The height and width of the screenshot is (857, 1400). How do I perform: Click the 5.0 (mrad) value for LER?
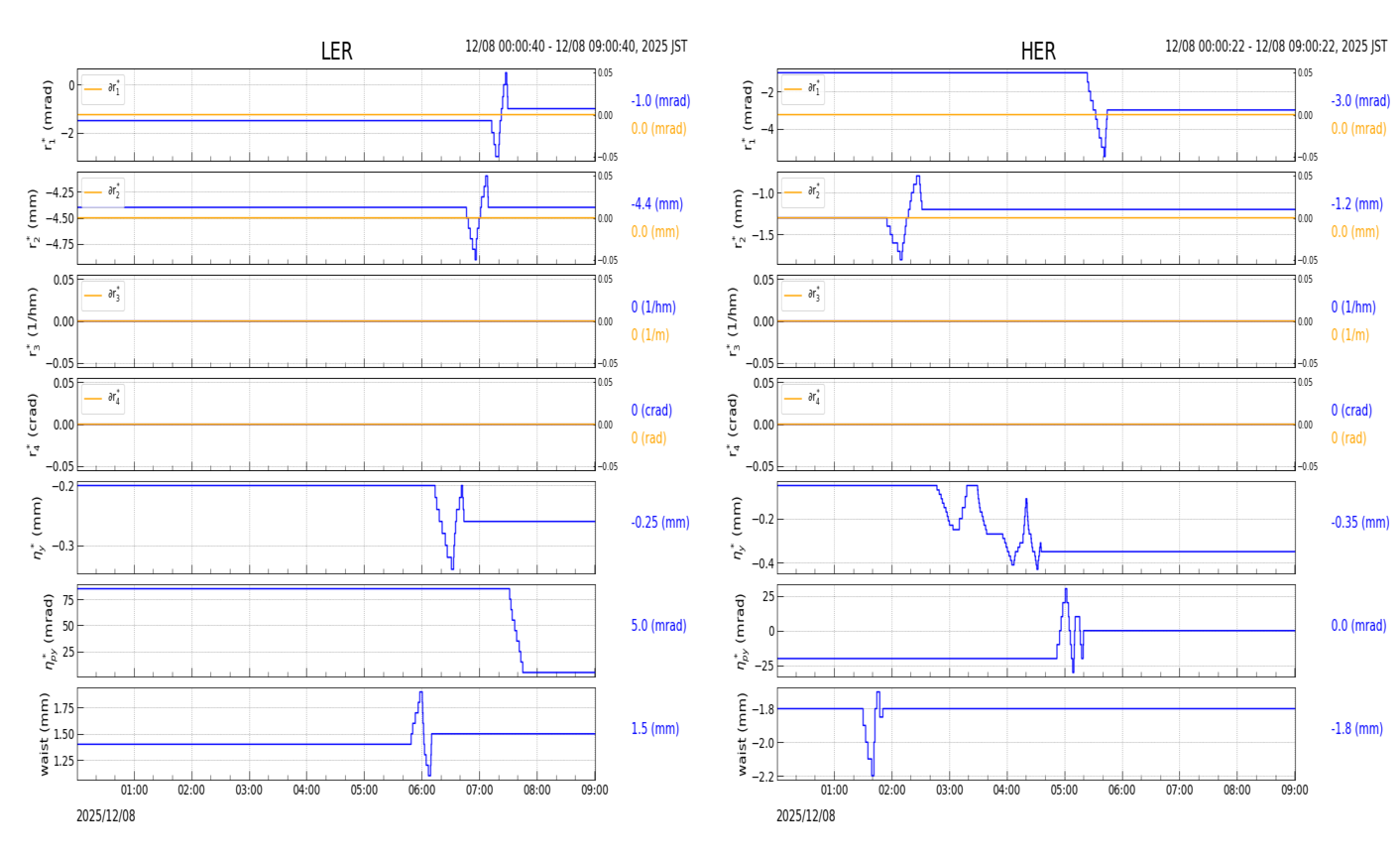coord(658,626)
